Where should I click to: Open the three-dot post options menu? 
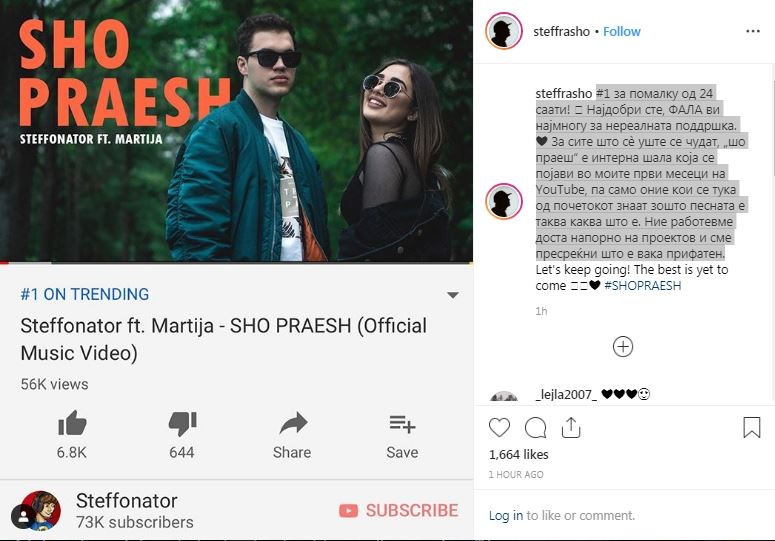753,31
